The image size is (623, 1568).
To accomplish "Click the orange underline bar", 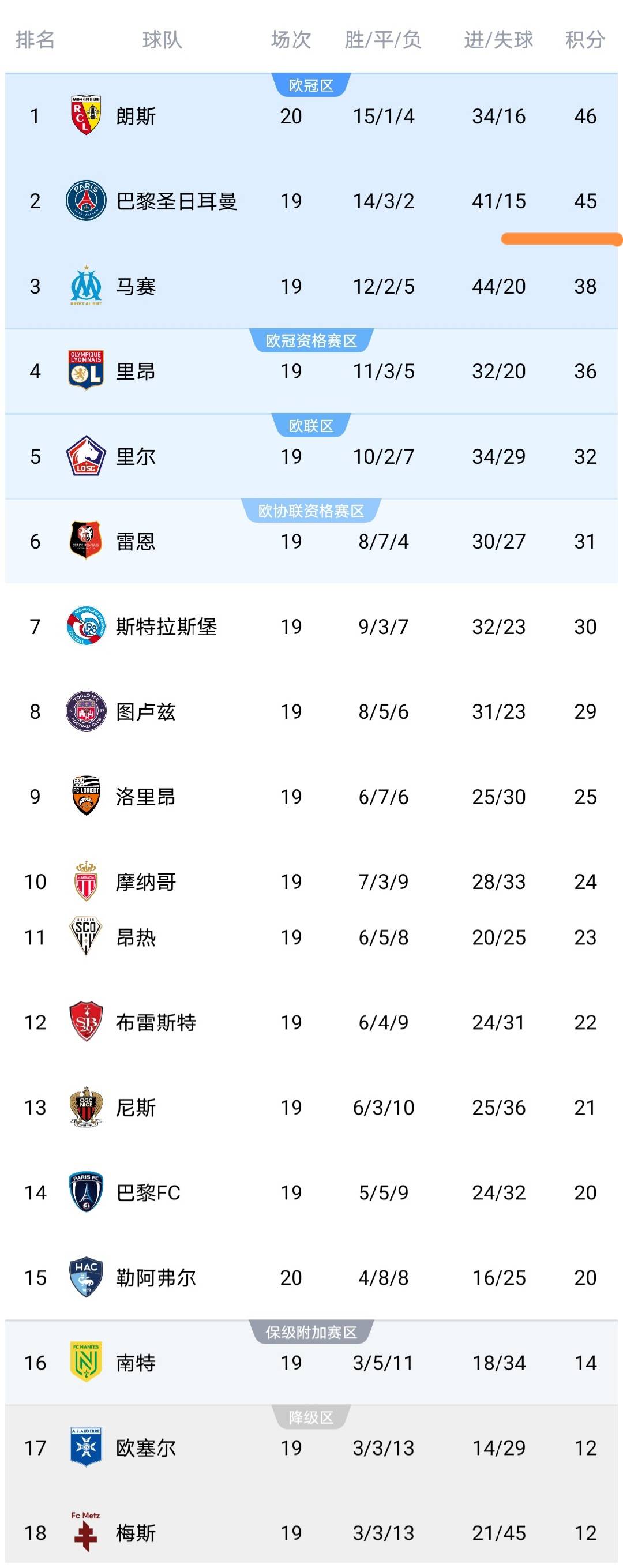I will point(561,239).
